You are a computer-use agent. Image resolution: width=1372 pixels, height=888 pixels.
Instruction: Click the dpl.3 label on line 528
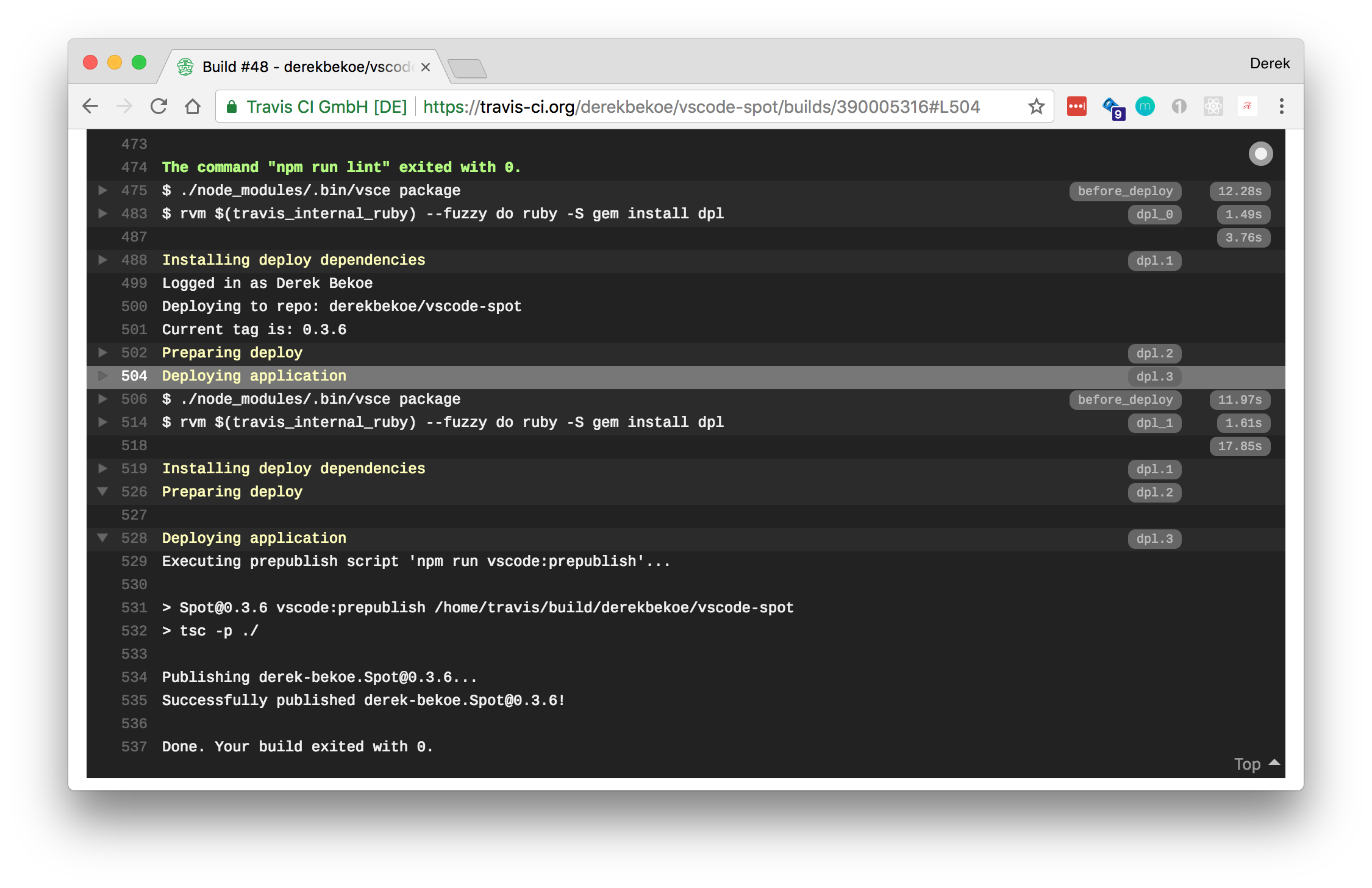click(1154, 539)
